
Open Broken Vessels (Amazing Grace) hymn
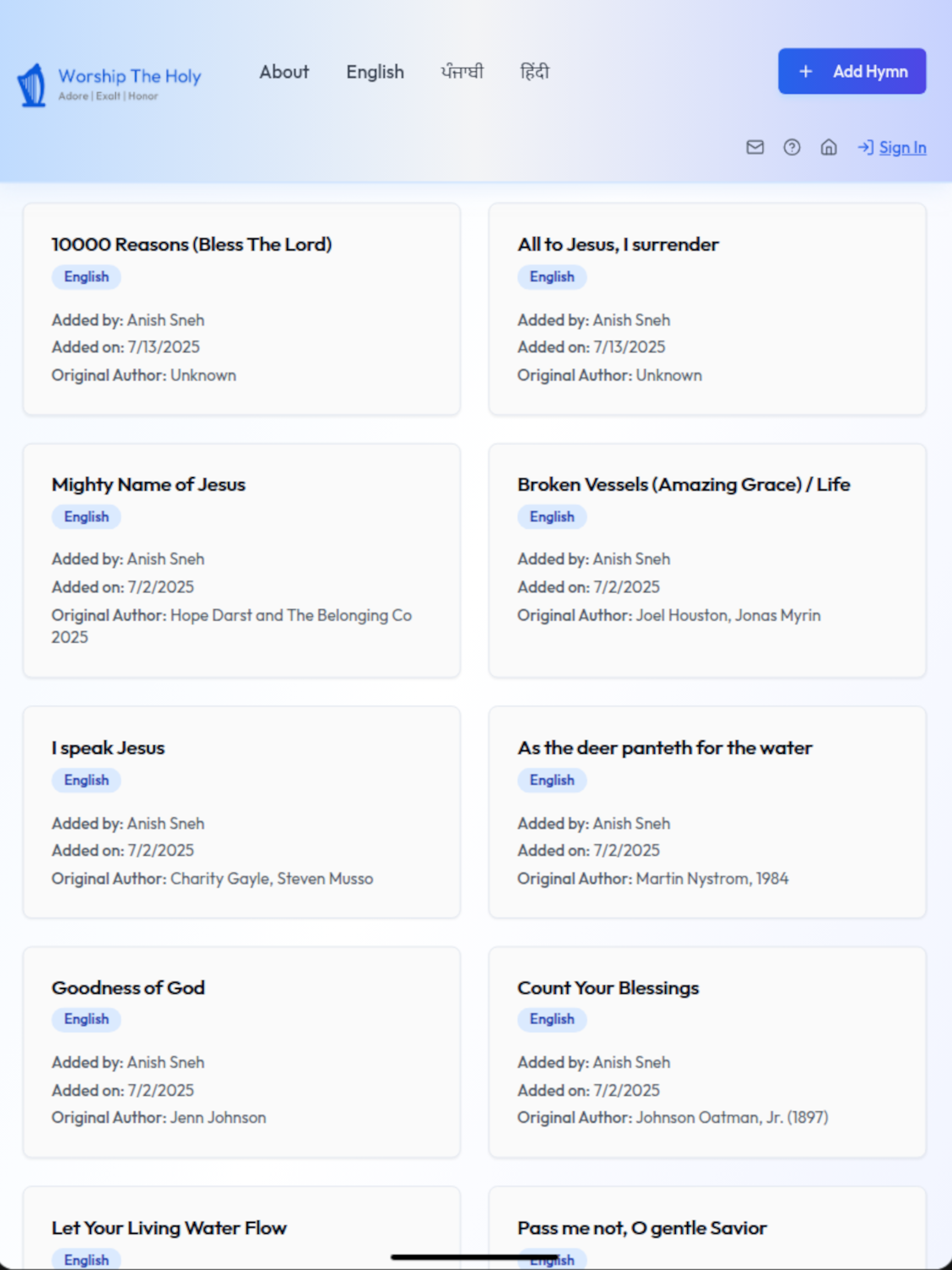[x=684, y=485]
